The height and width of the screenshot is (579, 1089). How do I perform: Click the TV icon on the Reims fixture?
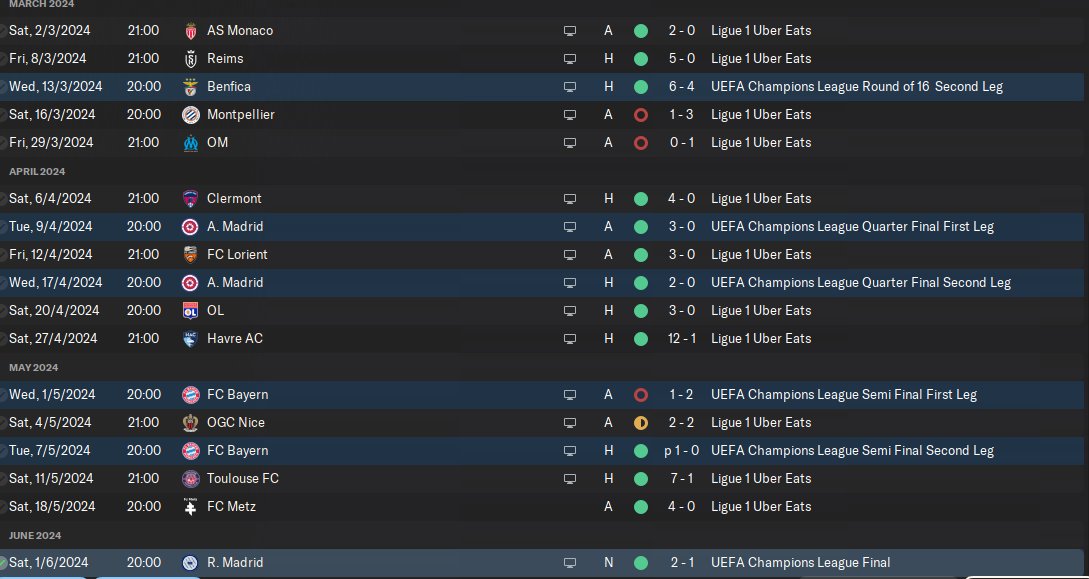click(570, 59)
